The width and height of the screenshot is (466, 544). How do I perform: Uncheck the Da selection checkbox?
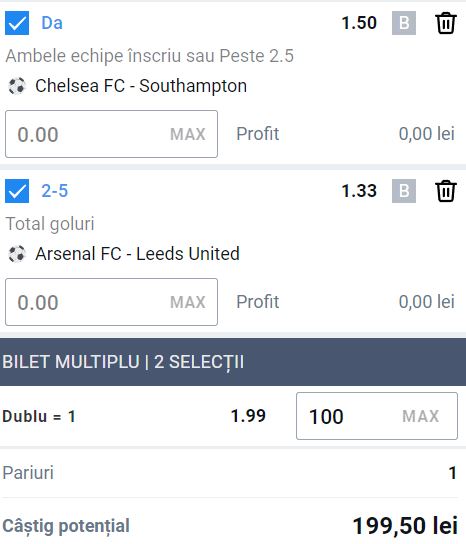(x=17, y=23)
